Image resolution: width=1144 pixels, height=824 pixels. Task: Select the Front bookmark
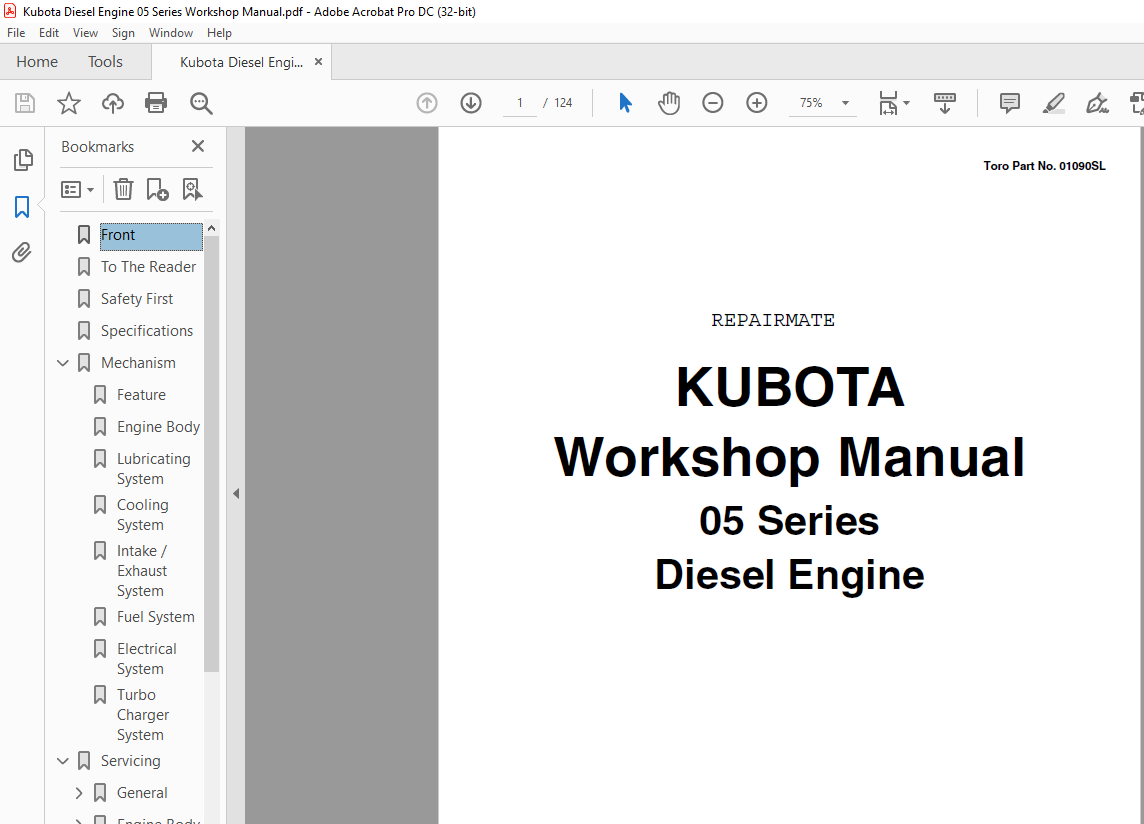(x=151, y=235)
